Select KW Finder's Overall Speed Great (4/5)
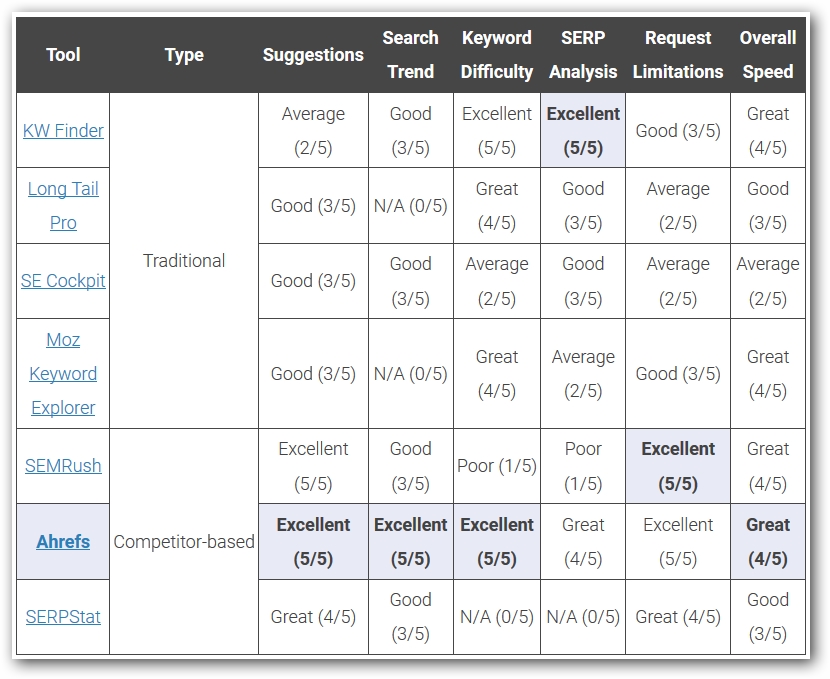830x679 pixels. (768, 130)
